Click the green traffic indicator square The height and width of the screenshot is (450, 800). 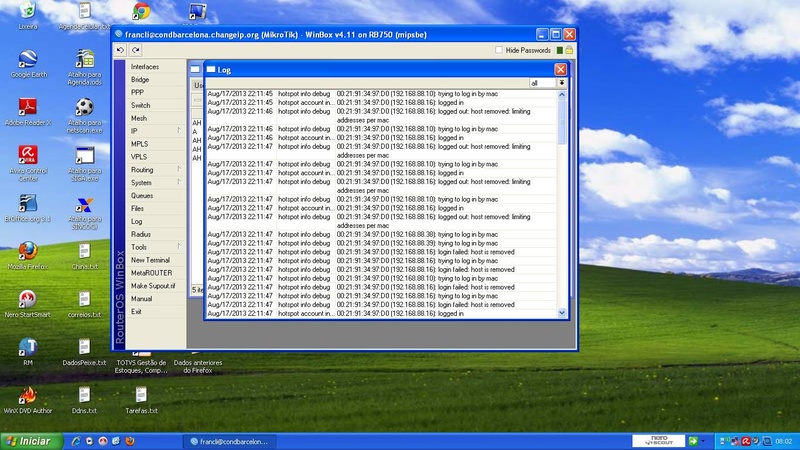coord(560,50)
